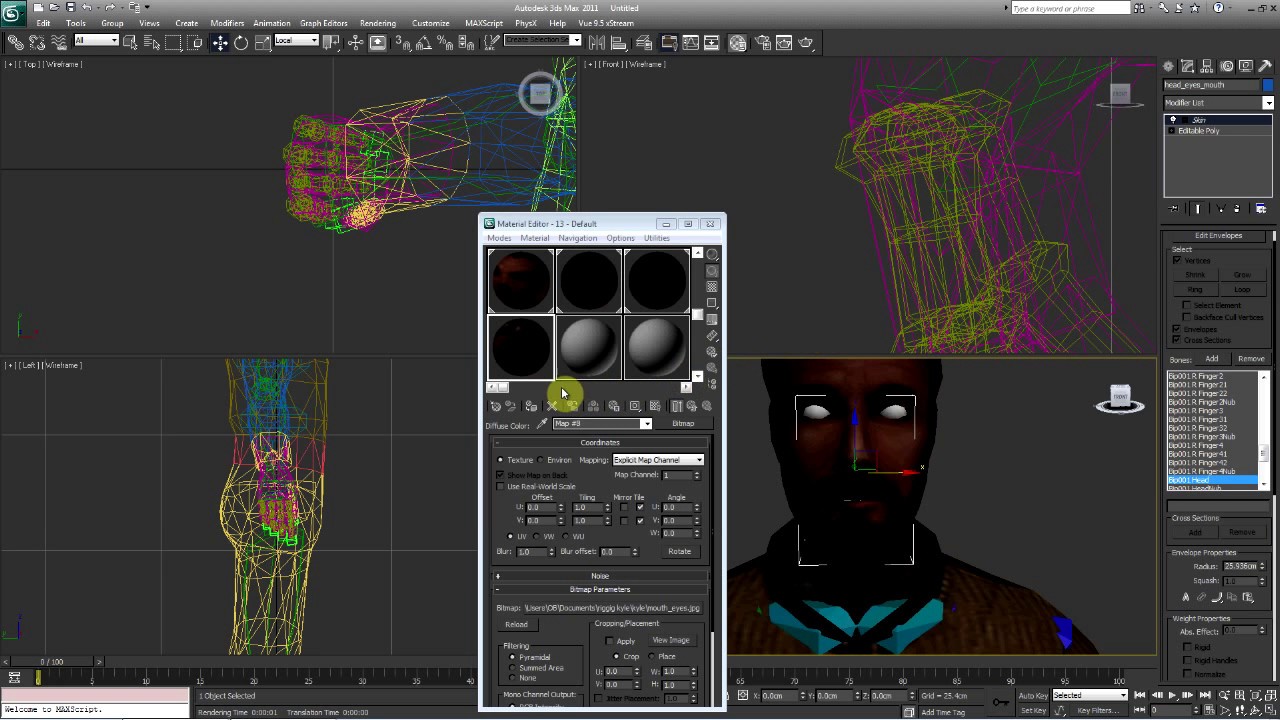Select the Rotate tool in main toolbar
This screenshot has width=1280, height=720.
pyautogui.click(x=241, y=42)
